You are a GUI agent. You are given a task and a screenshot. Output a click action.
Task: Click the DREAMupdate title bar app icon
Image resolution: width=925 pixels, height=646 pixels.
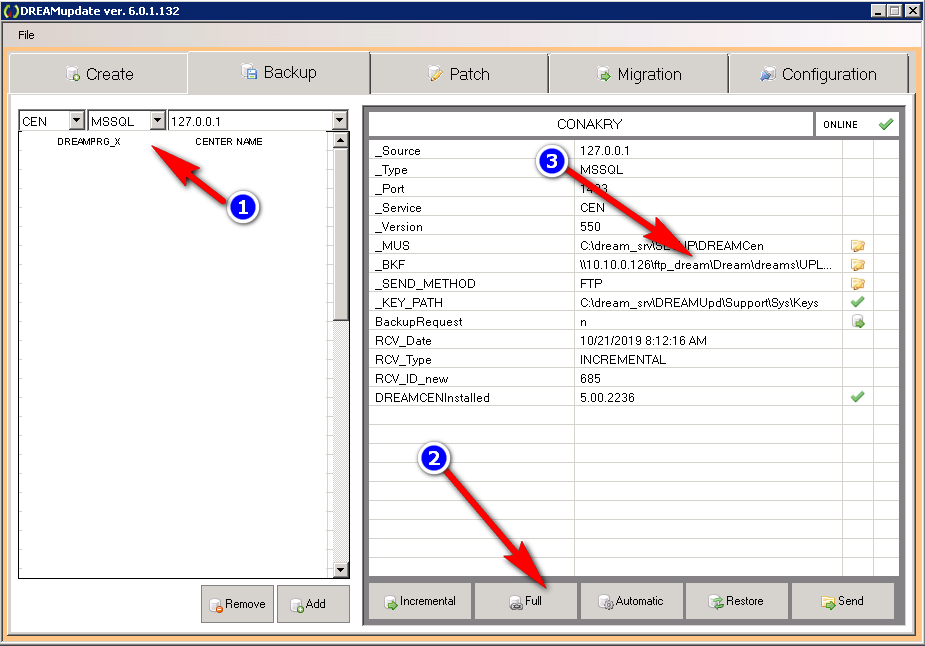pyautogui.click(x=11, y=11)
